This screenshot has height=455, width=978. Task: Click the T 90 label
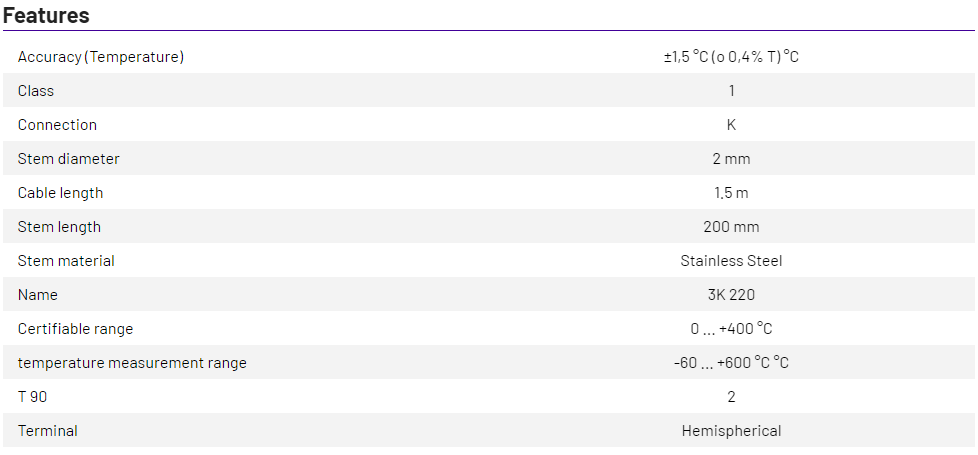click(32, 397)
